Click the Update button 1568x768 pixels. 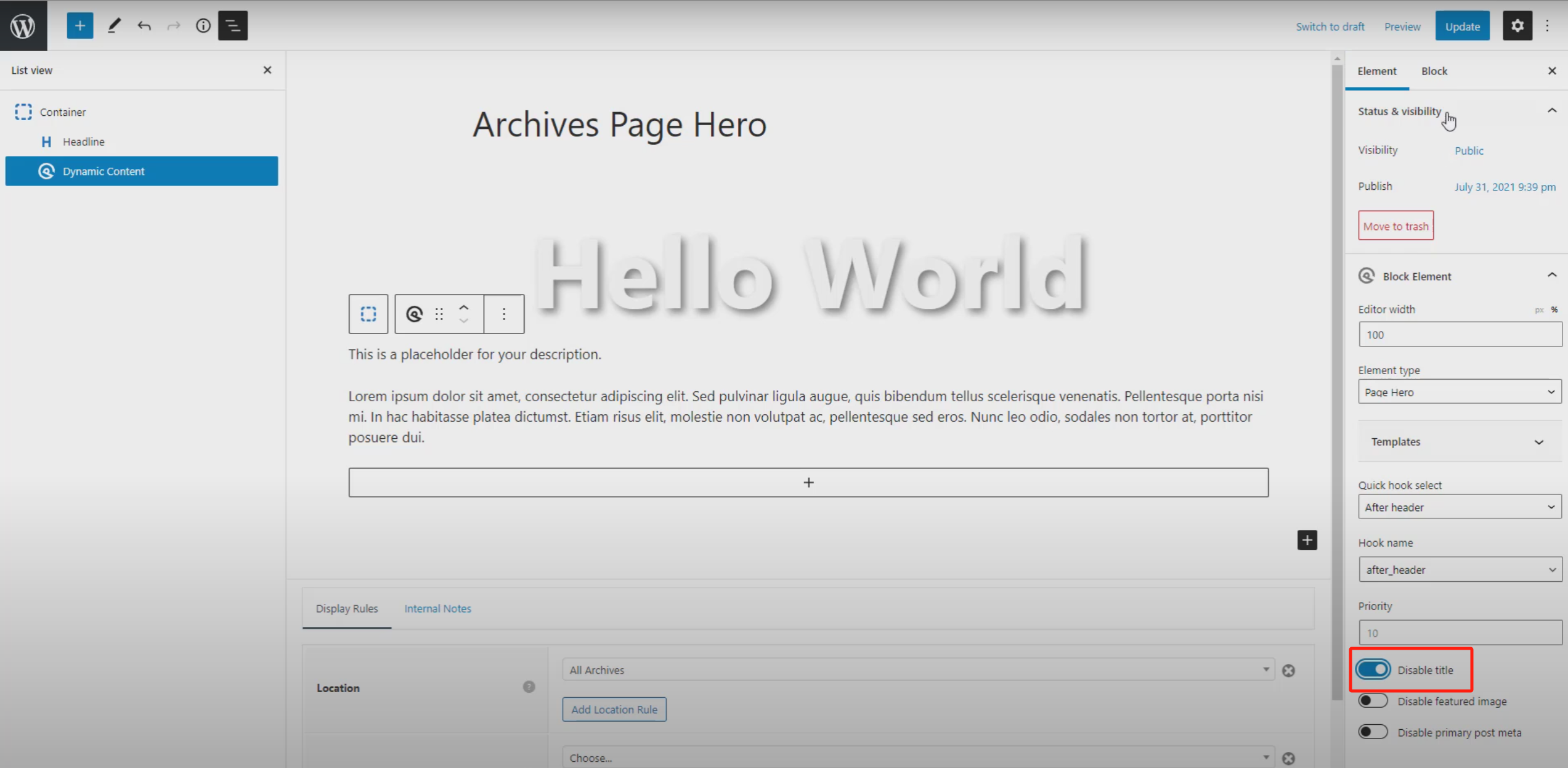[x=1462, y=27]
